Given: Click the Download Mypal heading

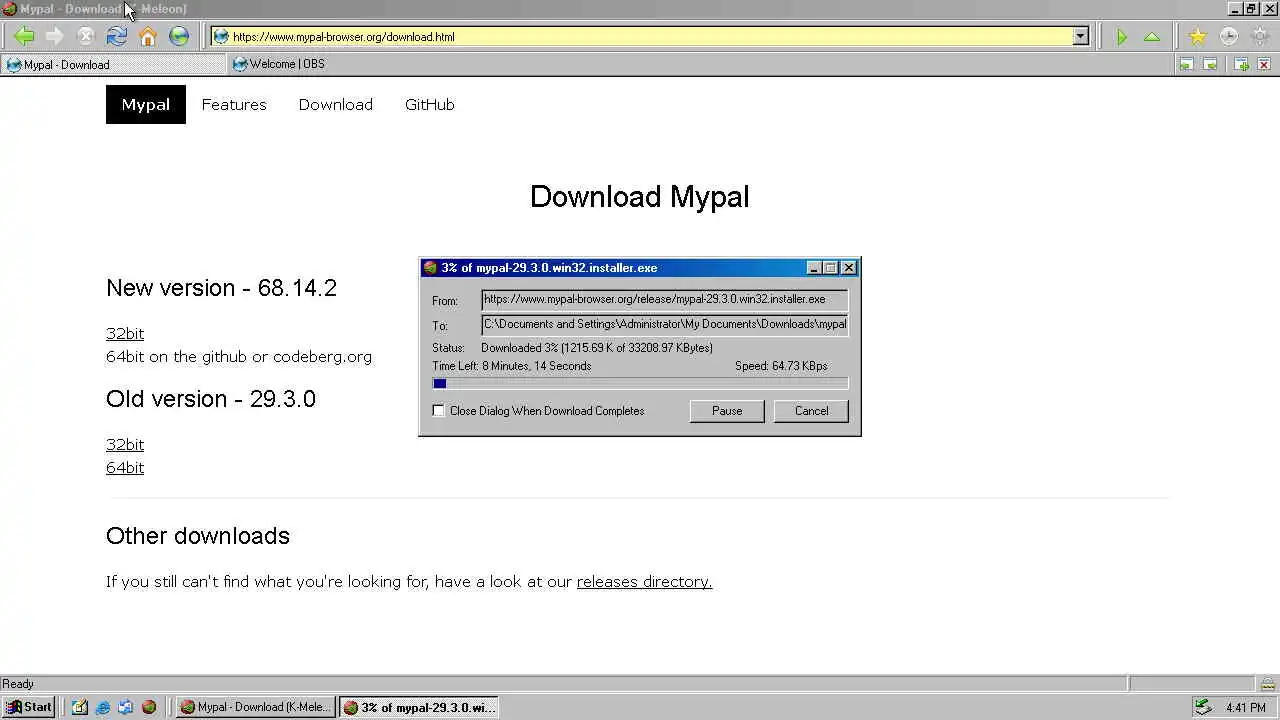Looking at the screenshot, I should click(x=640, y=197).
